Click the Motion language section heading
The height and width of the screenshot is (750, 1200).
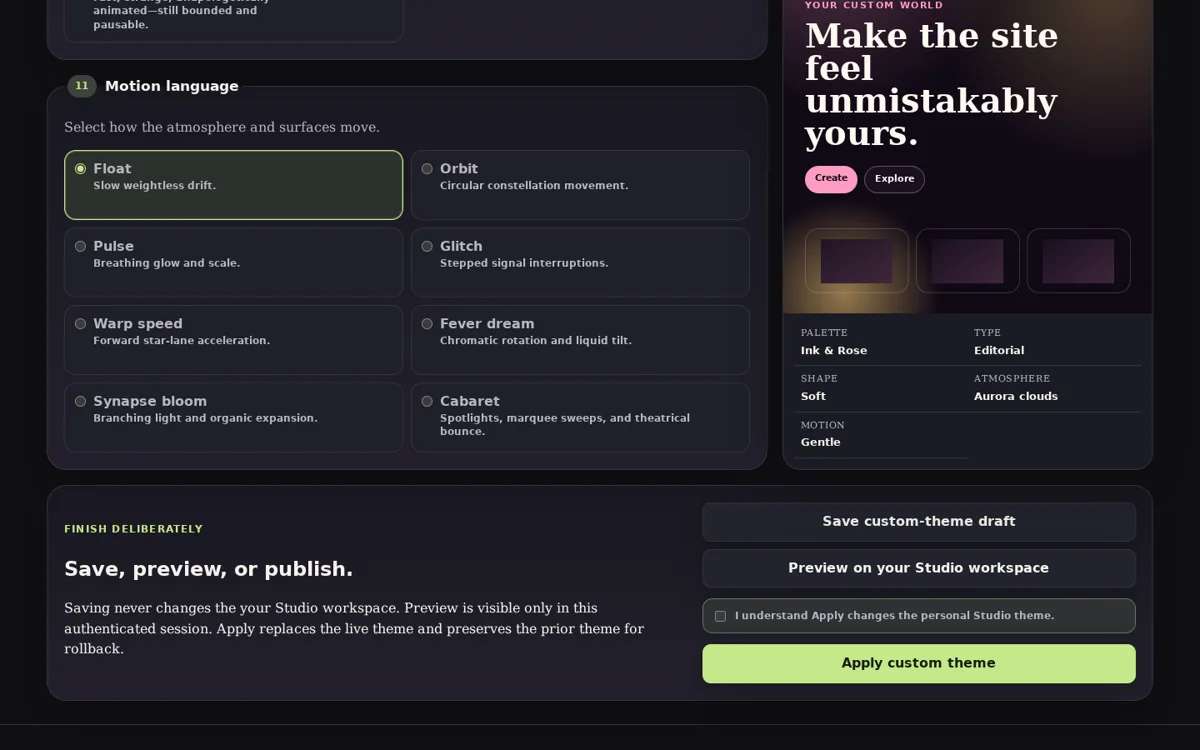(x=172, y=86)
